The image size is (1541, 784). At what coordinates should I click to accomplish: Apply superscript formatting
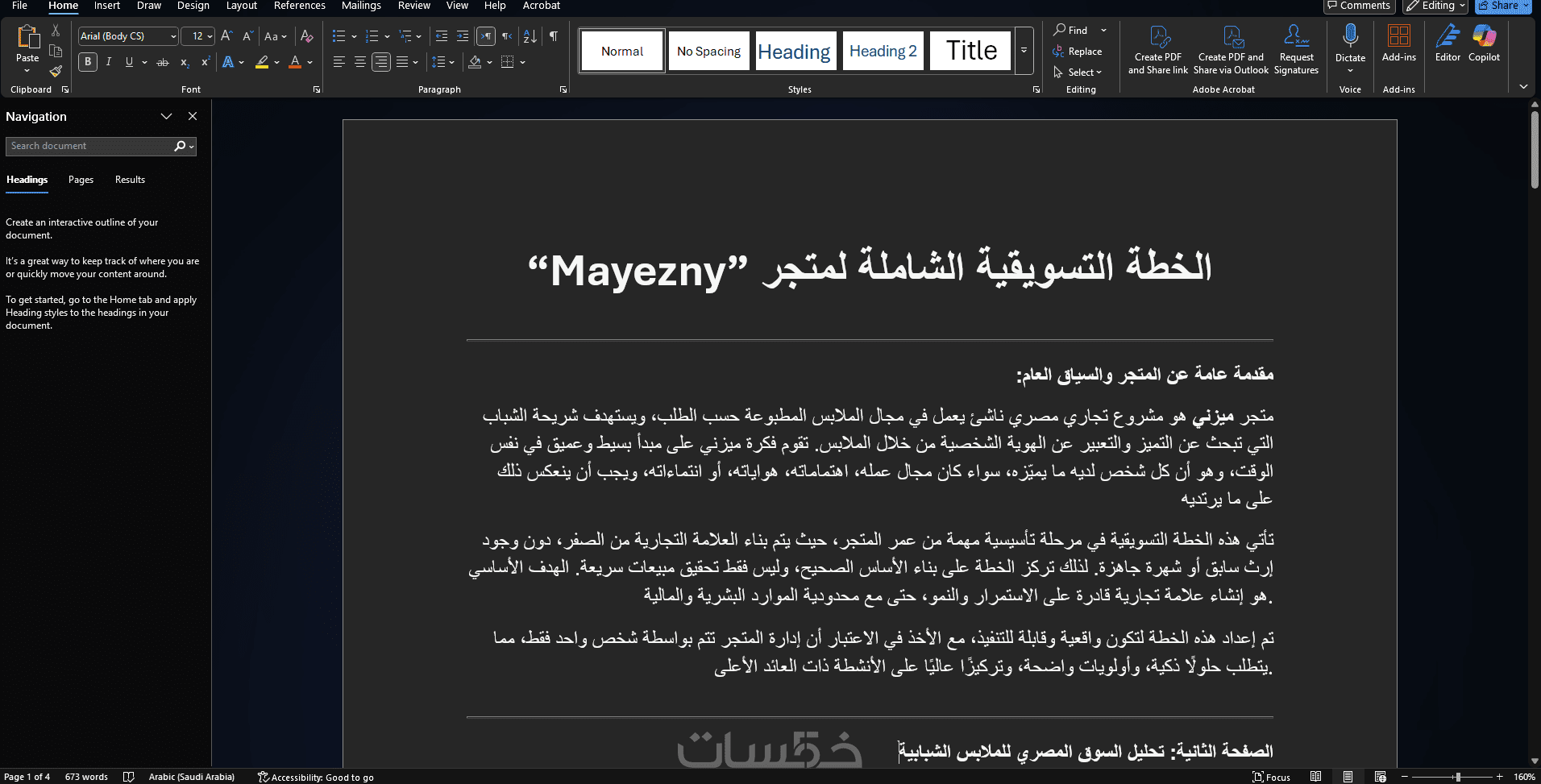pos(205,62)
